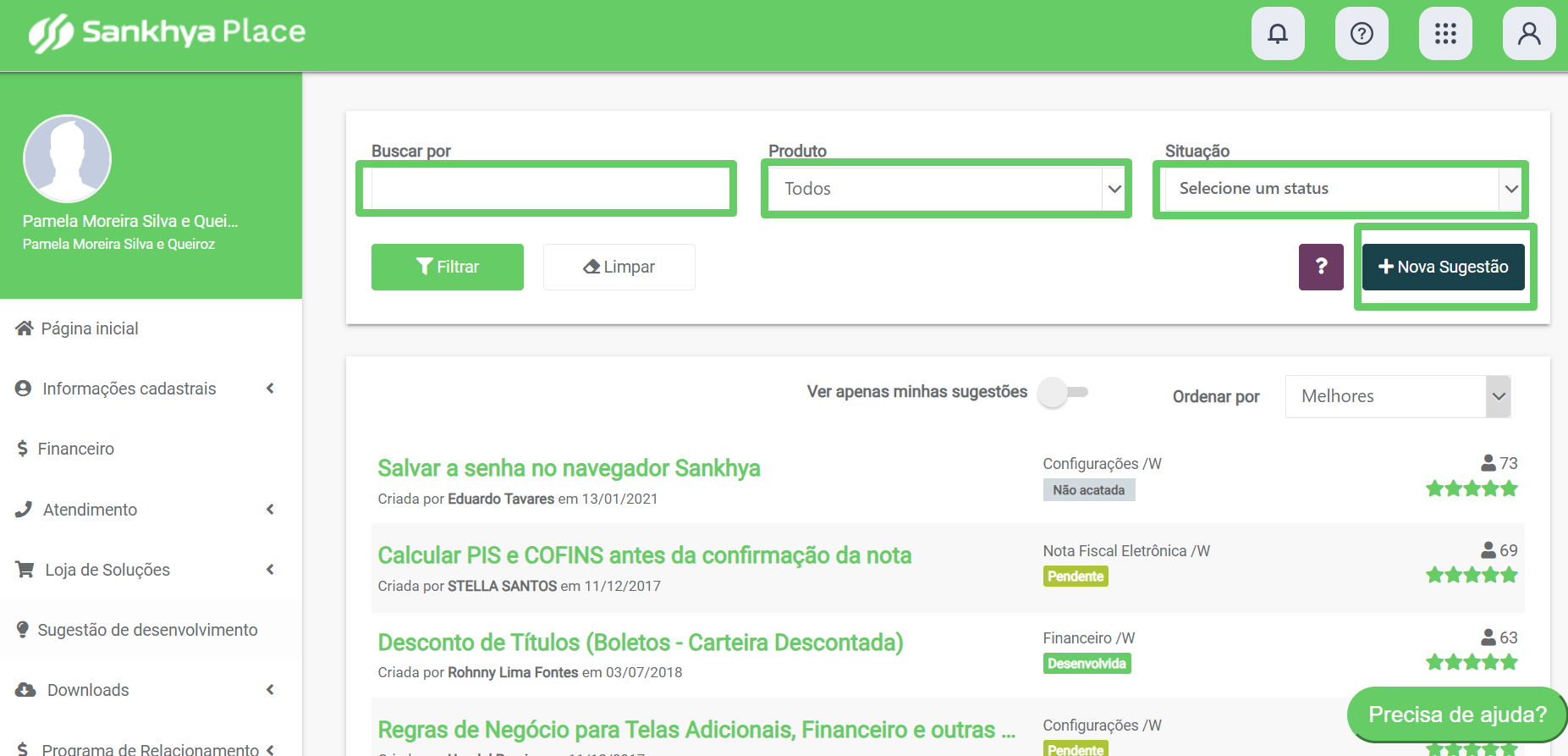Open the user account icon in header

pyautogui.click(x=1529, y=34)
